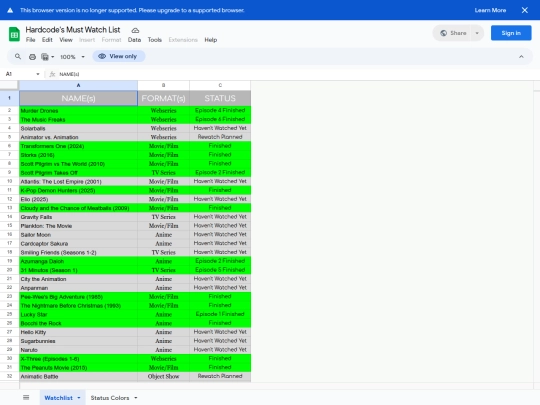This screenshot has height=405, width=540.
Task: Select row 1 header
Action: point(9,98)
